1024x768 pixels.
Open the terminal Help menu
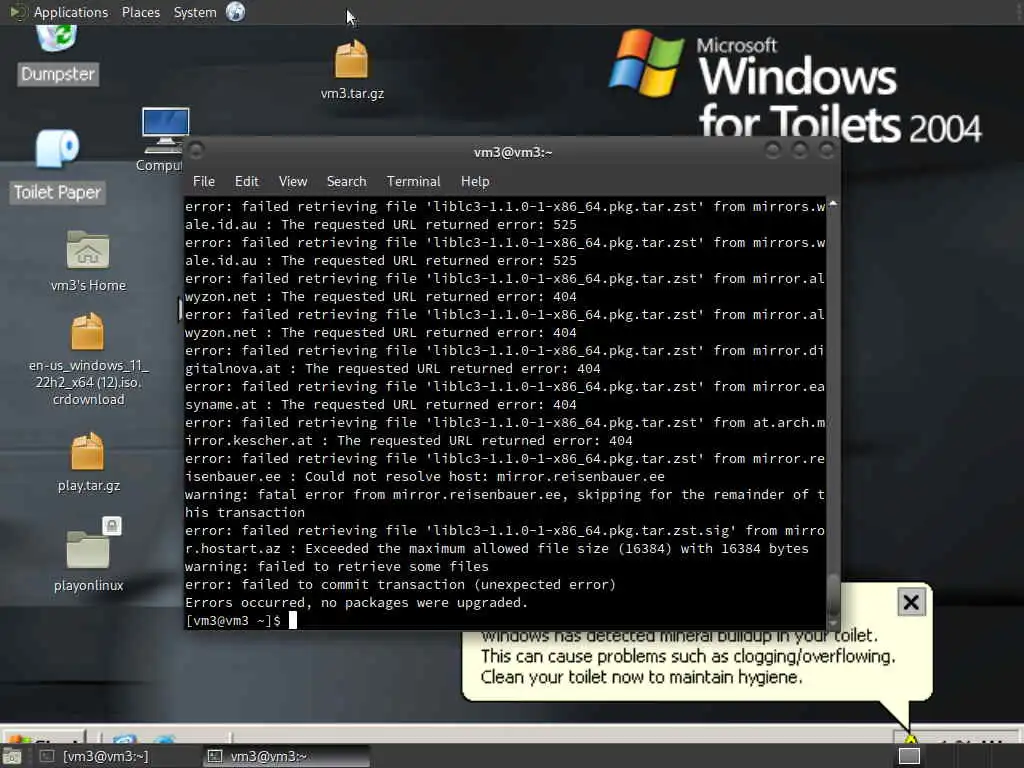[x=475, y=182]
